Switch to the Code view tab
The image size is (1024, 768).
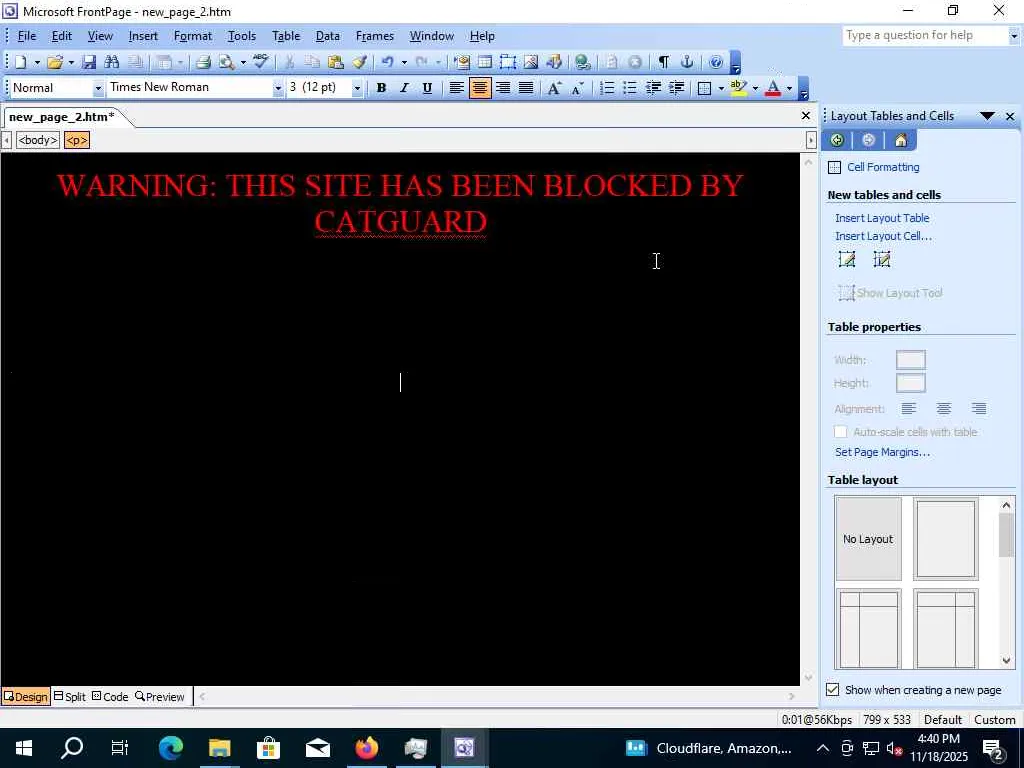click(110, 697)
